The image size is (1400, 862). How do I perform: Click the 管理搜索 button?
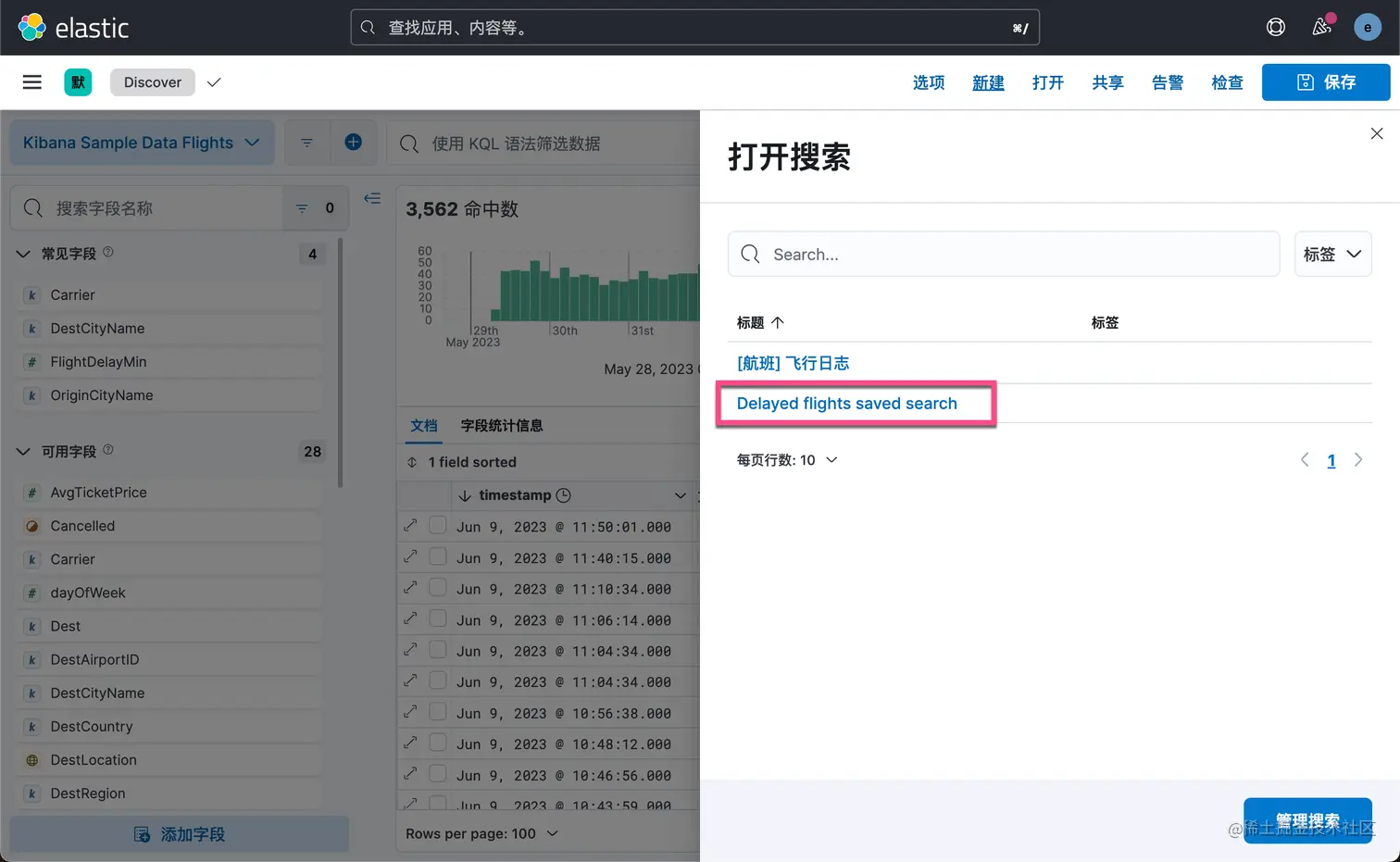pos(1307,820)
